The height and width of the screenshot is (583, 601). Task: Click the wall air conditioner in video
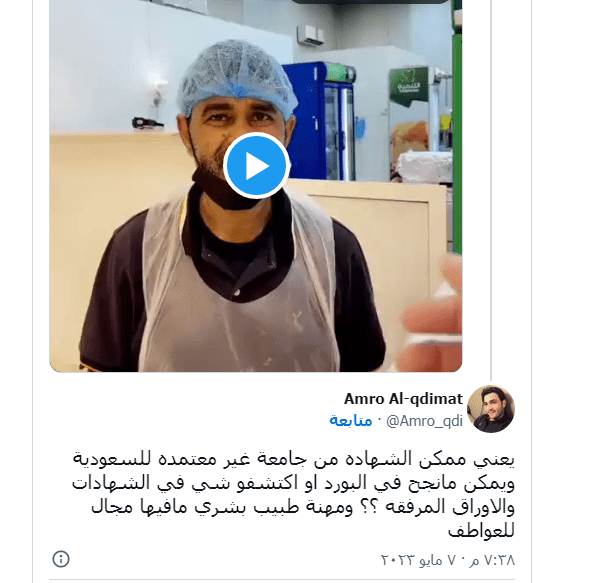pyautogui.click(x=310, y=34)
